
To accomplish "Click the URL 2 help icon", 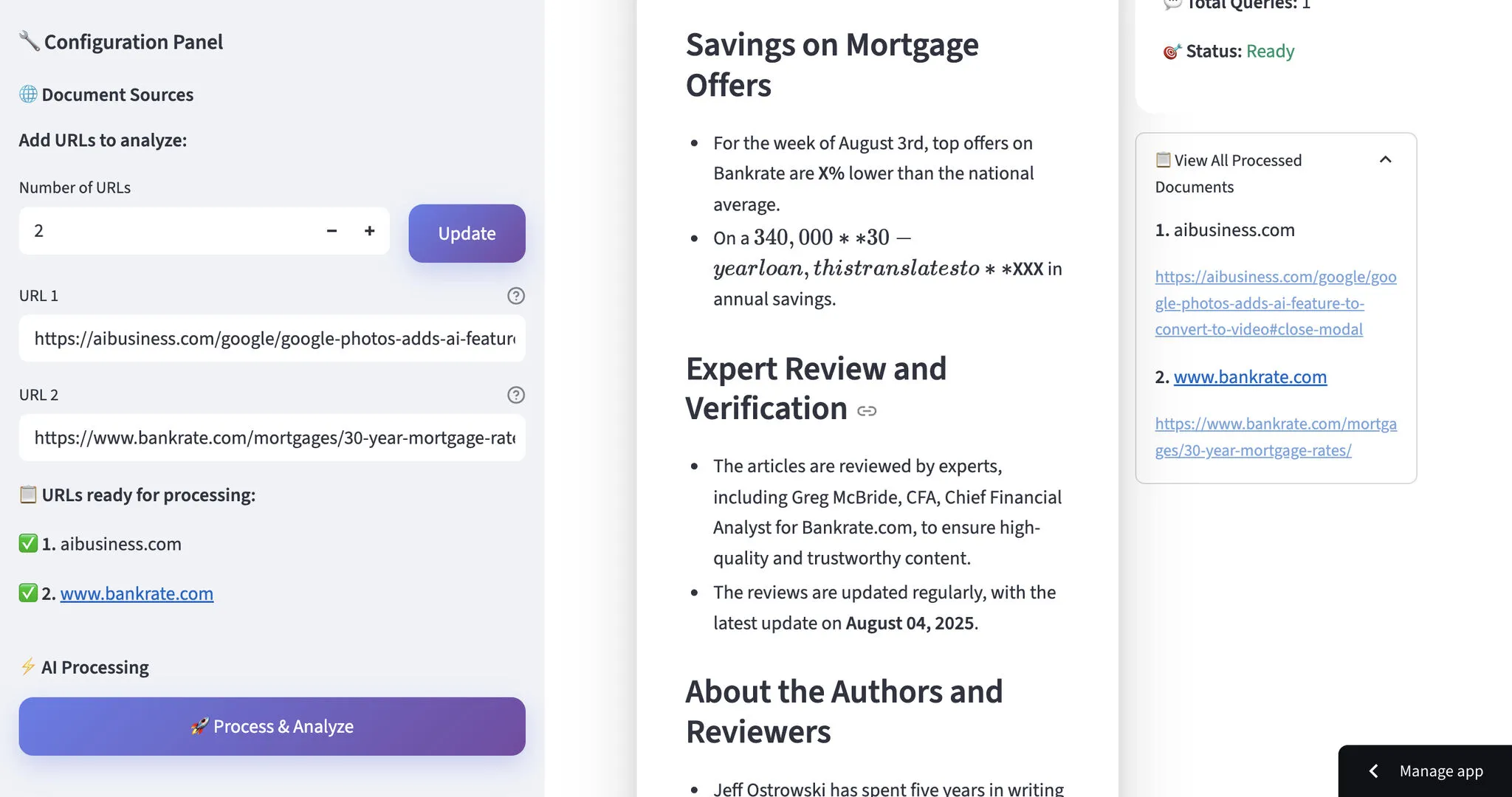I will point(516,395).
